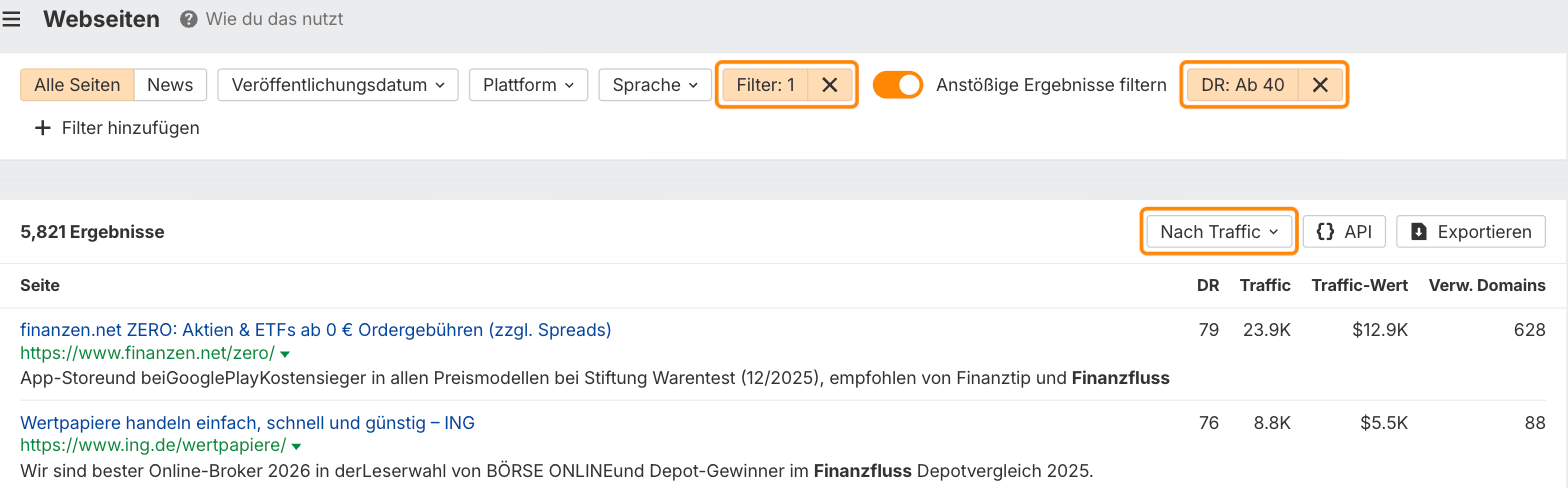Click the 628 referring domains value
1568x488 pixels.
coord(1530,330)
